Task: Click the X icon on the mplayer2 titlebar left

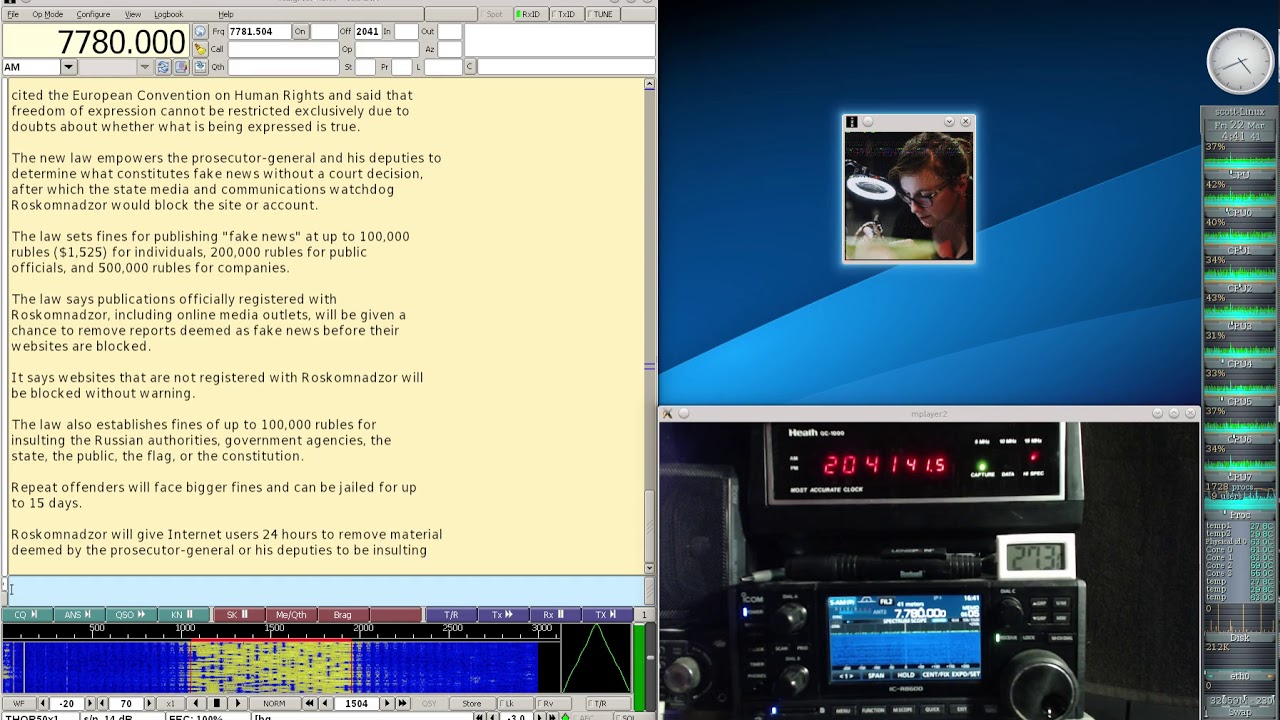Action: tap(668, 413)
